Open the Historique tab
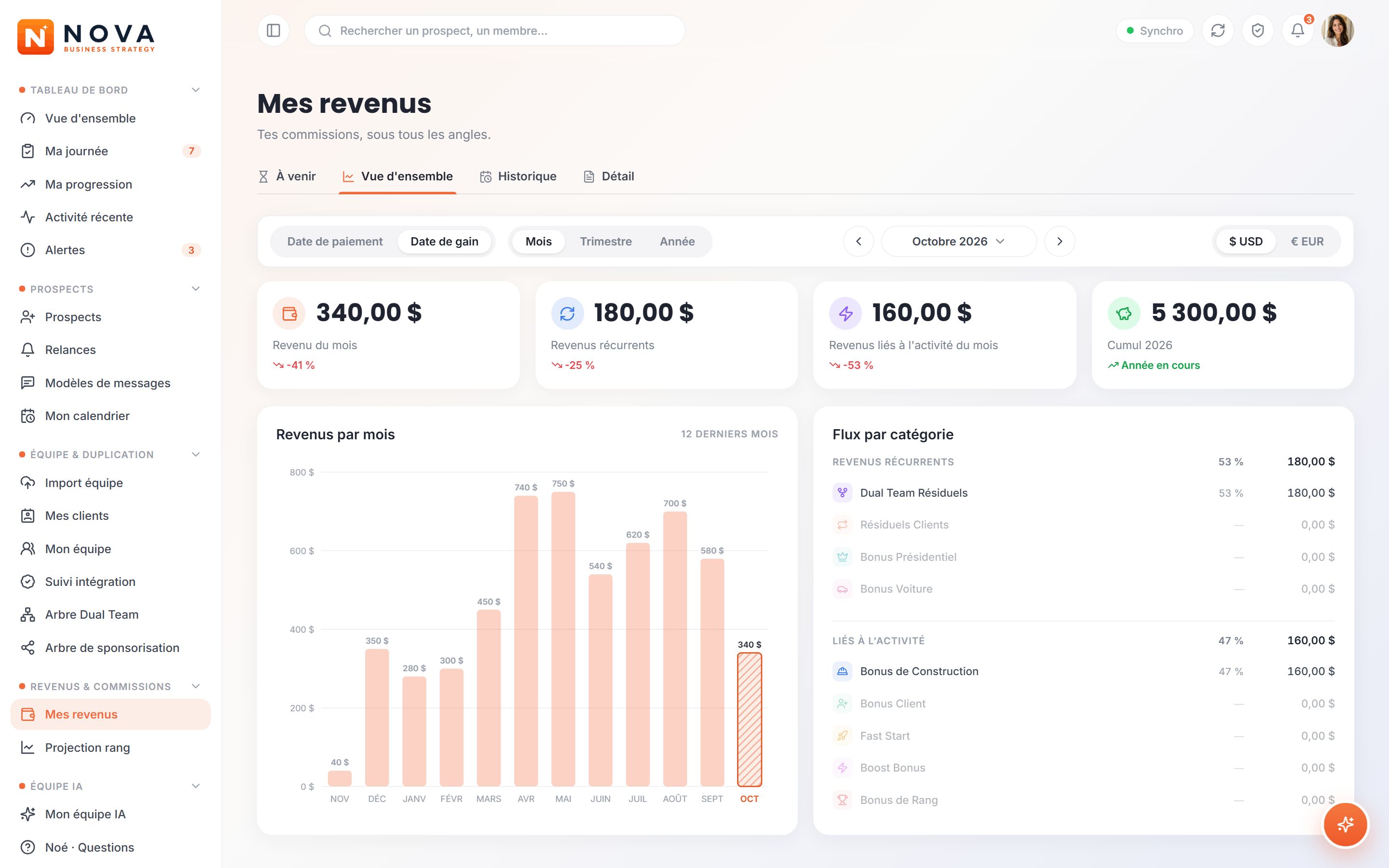1389x868 pixels. click(x=517, y=176)
